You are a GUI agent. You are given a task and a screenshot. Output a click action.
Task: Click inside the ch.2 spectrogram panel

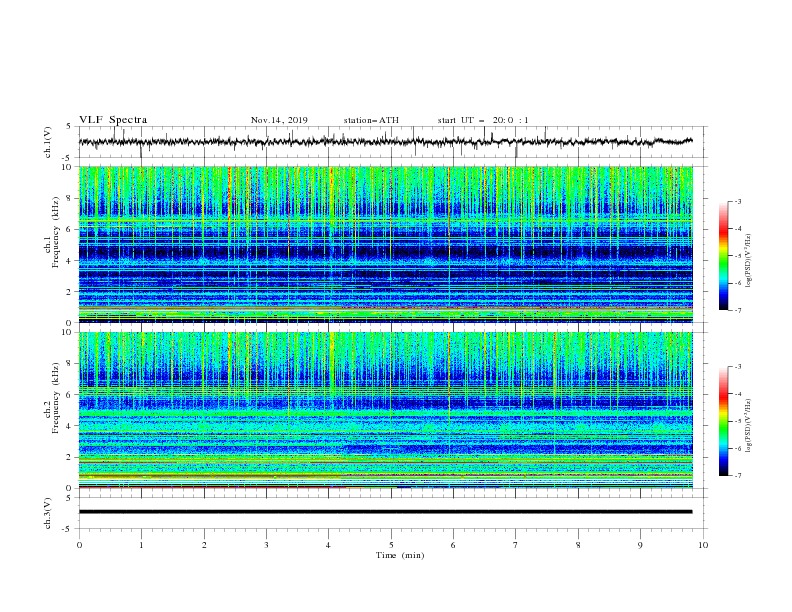[x=385, y=410]
